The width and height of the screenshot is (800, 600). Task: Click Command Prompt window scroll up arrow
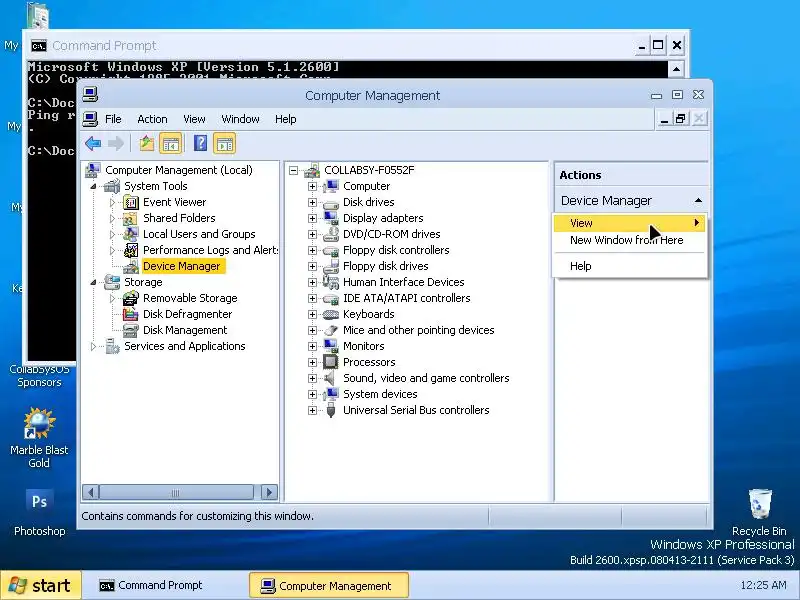pyautogui.click(x=676, y=69)
